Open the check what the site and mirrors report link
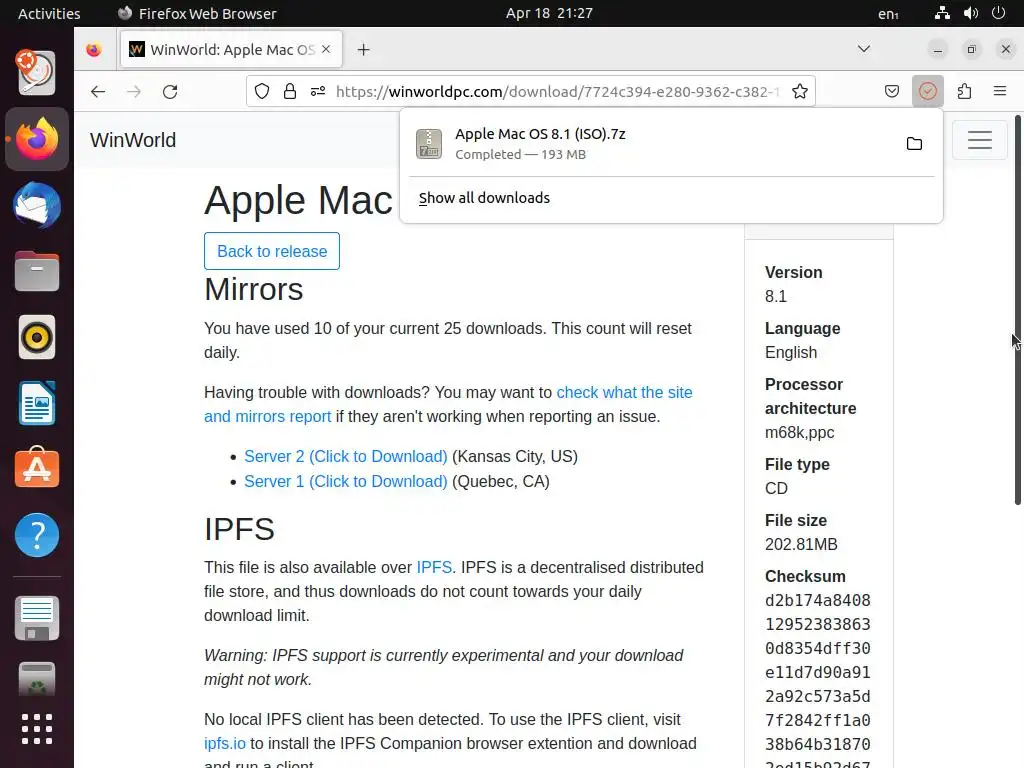Image resolution: width=1024 pixels, height=768 pixels. [x=448, y=404]
